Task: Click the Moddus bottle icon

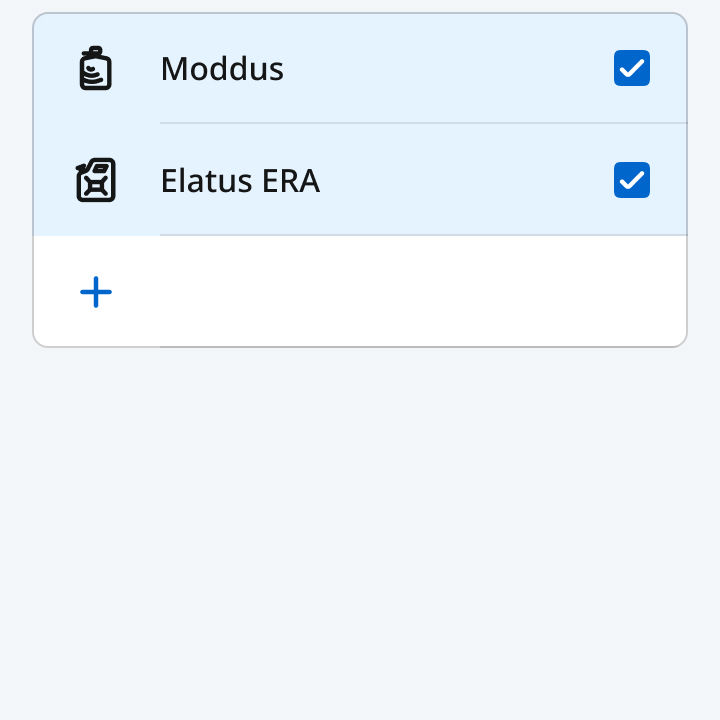Action: coord(95,69)
